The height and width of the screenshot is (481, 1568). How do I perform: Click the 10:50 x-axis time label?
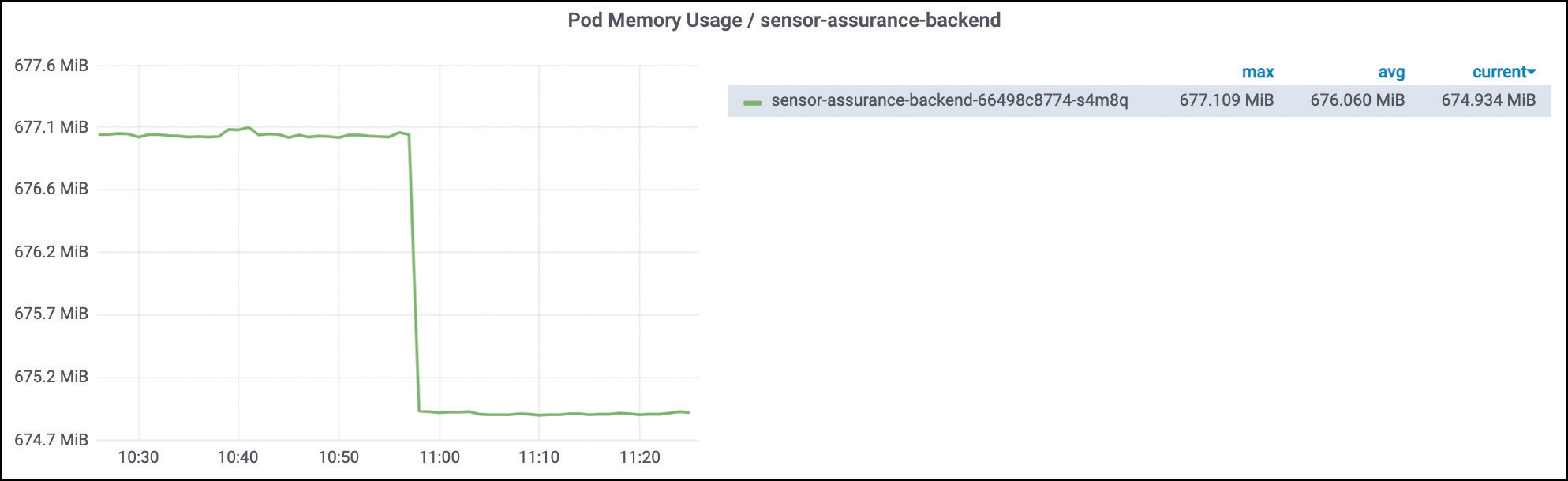pyautogui.click(x=339, y=457)
